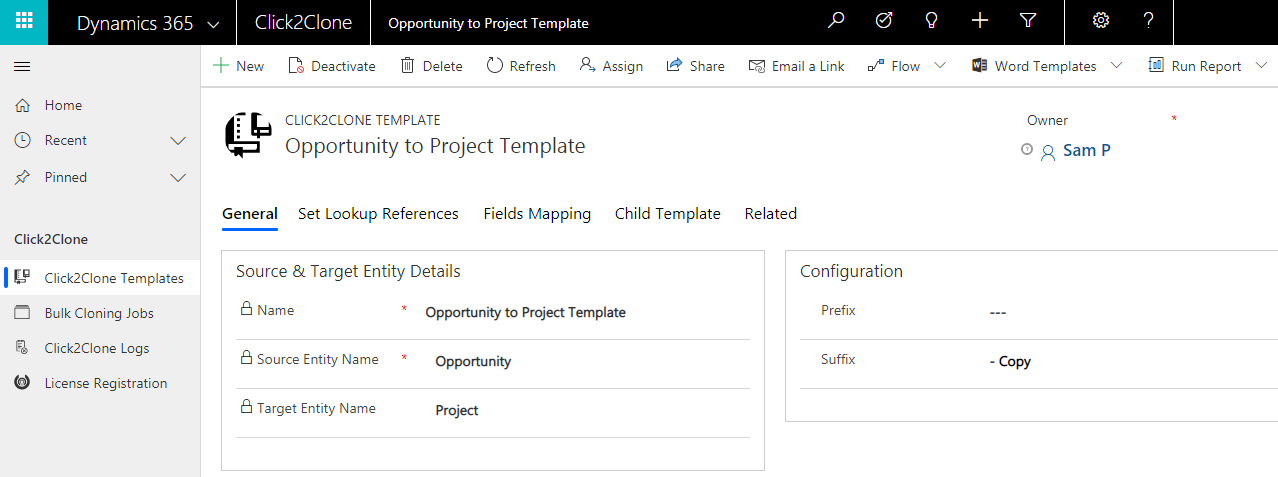This screenshot has width=1278, height=477.
Task: Click Deactivate in the command bar
Action: (332, 66)
